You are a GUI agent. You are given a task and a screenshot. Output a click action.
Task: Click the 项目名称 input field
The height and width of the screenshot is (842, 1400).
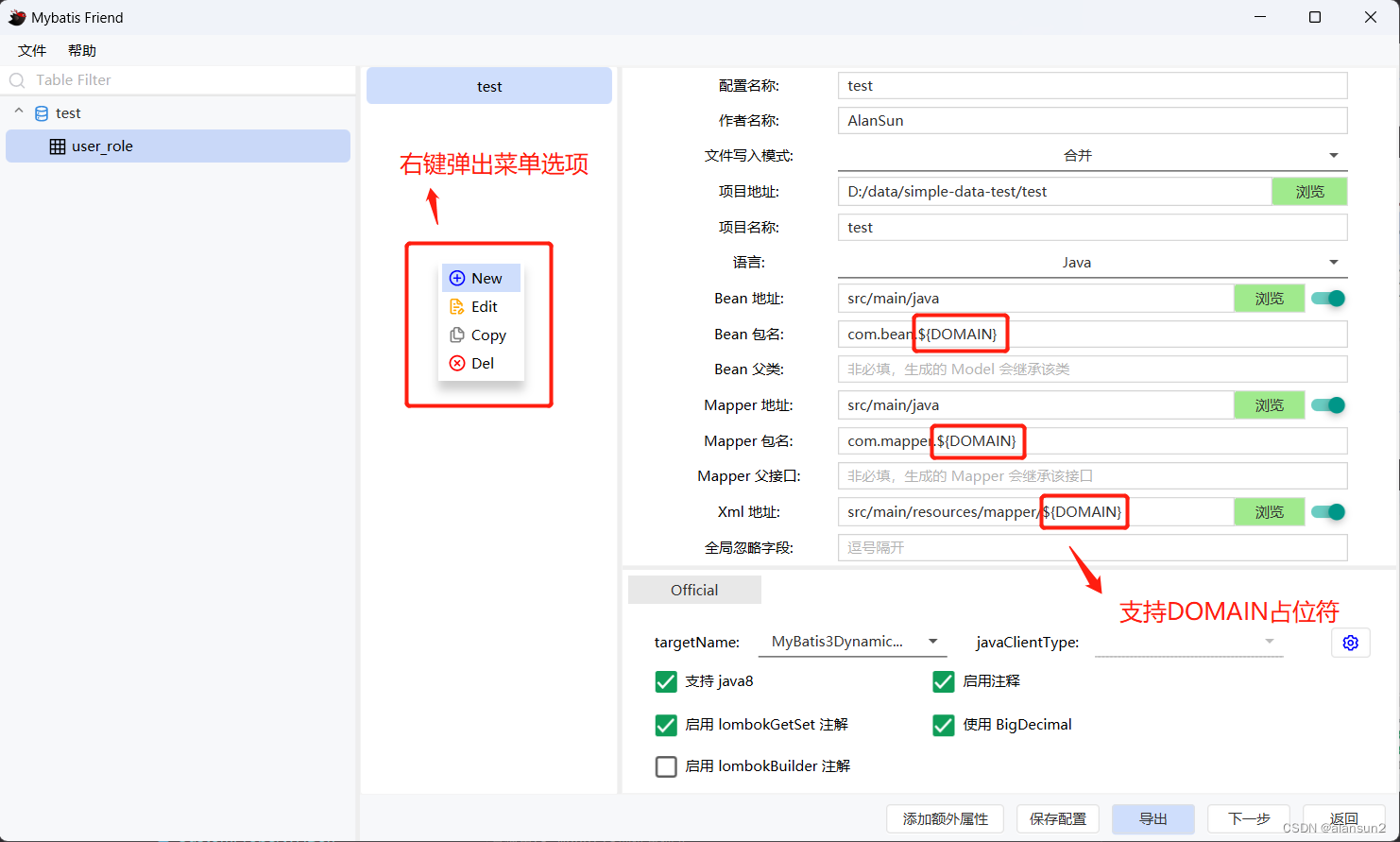[1092, 228]
